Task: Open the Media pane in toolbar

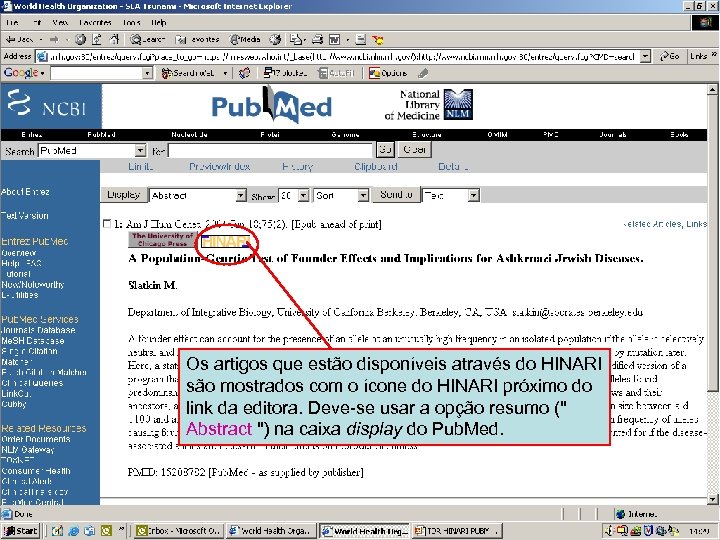Action: pos(245,39)
